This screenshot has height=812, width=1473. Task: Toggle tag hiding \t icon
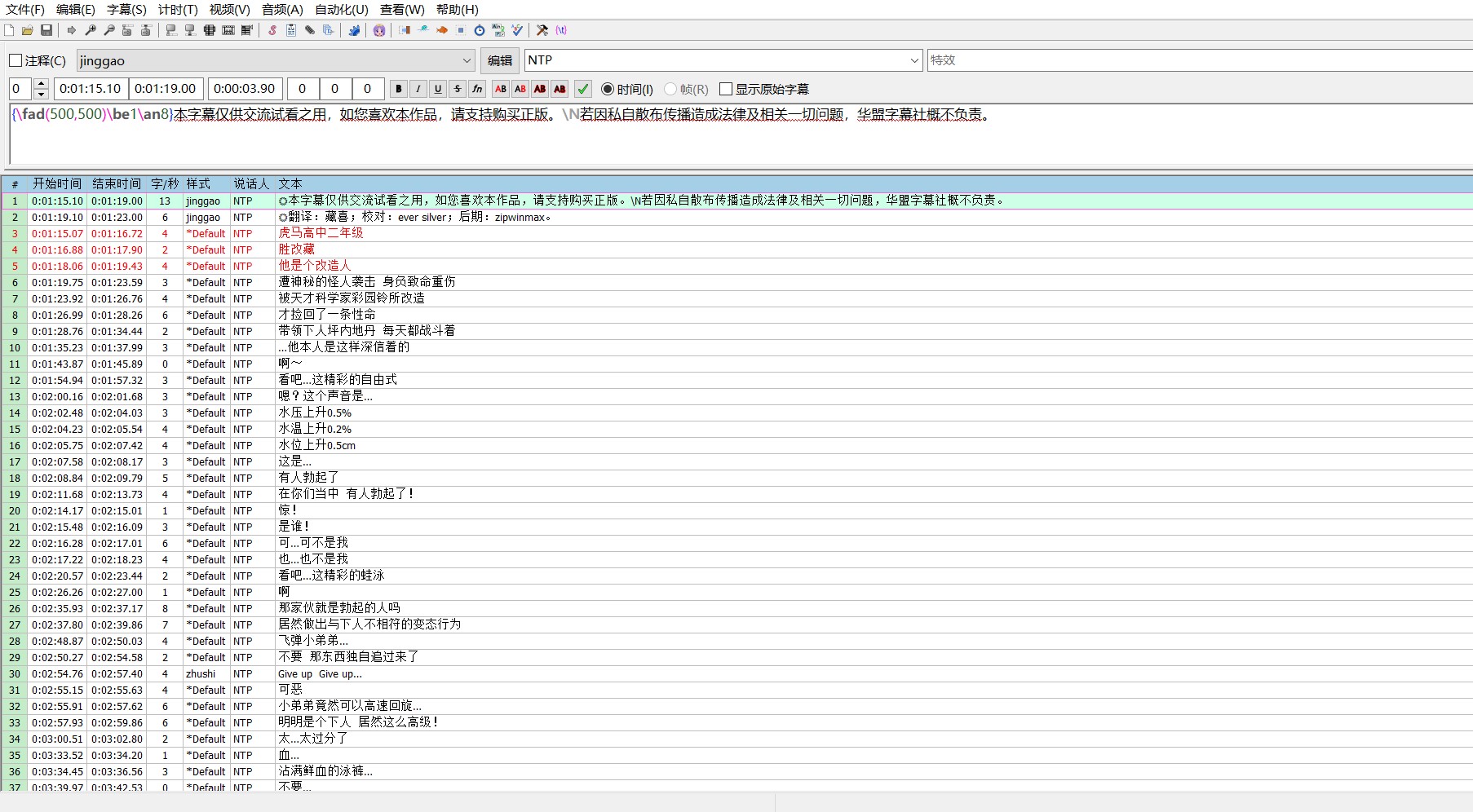[561, 30]
